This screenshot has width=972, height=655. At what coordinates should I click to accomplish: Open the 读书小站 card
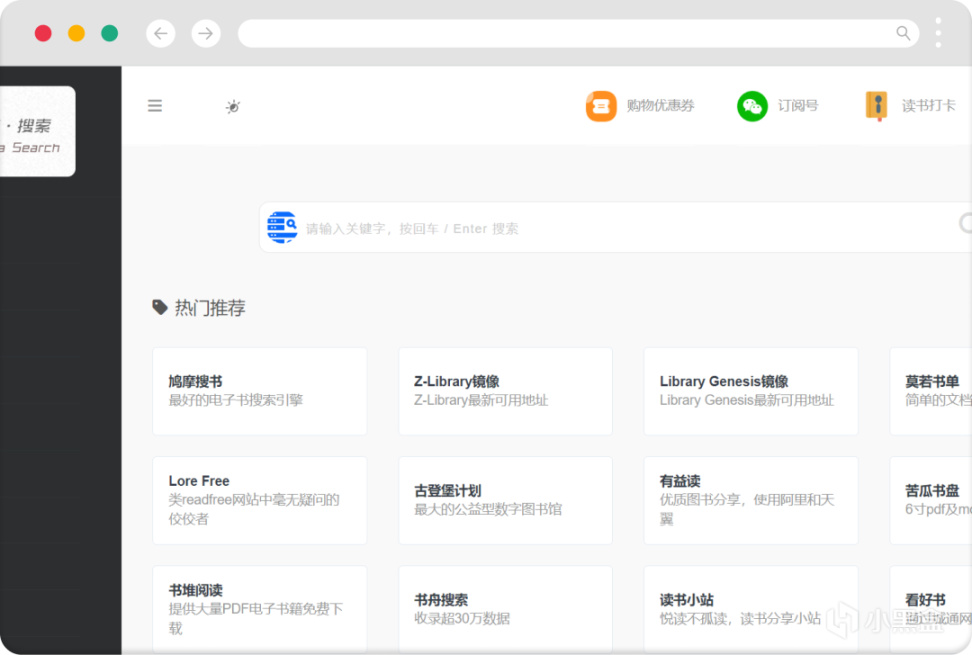[751, 609]
